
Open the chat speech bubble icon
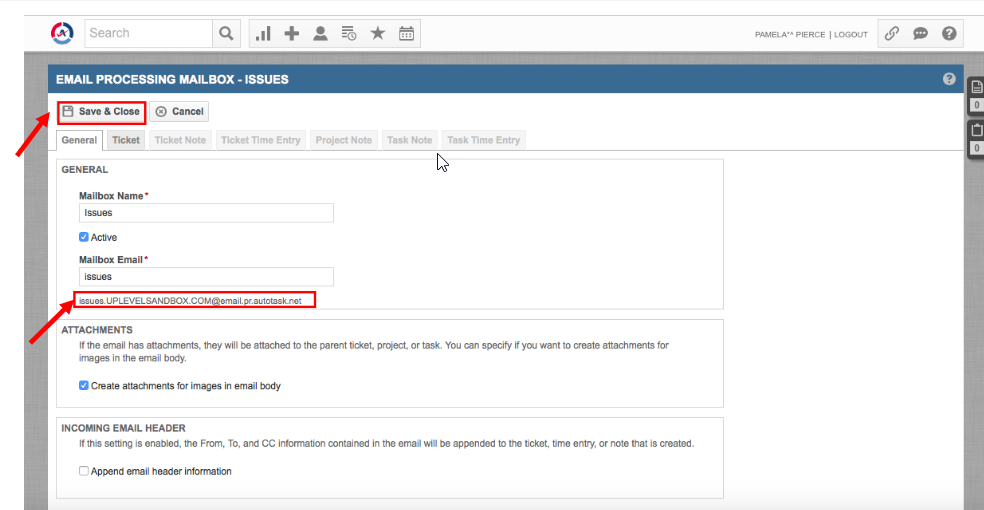click(921, 33)
